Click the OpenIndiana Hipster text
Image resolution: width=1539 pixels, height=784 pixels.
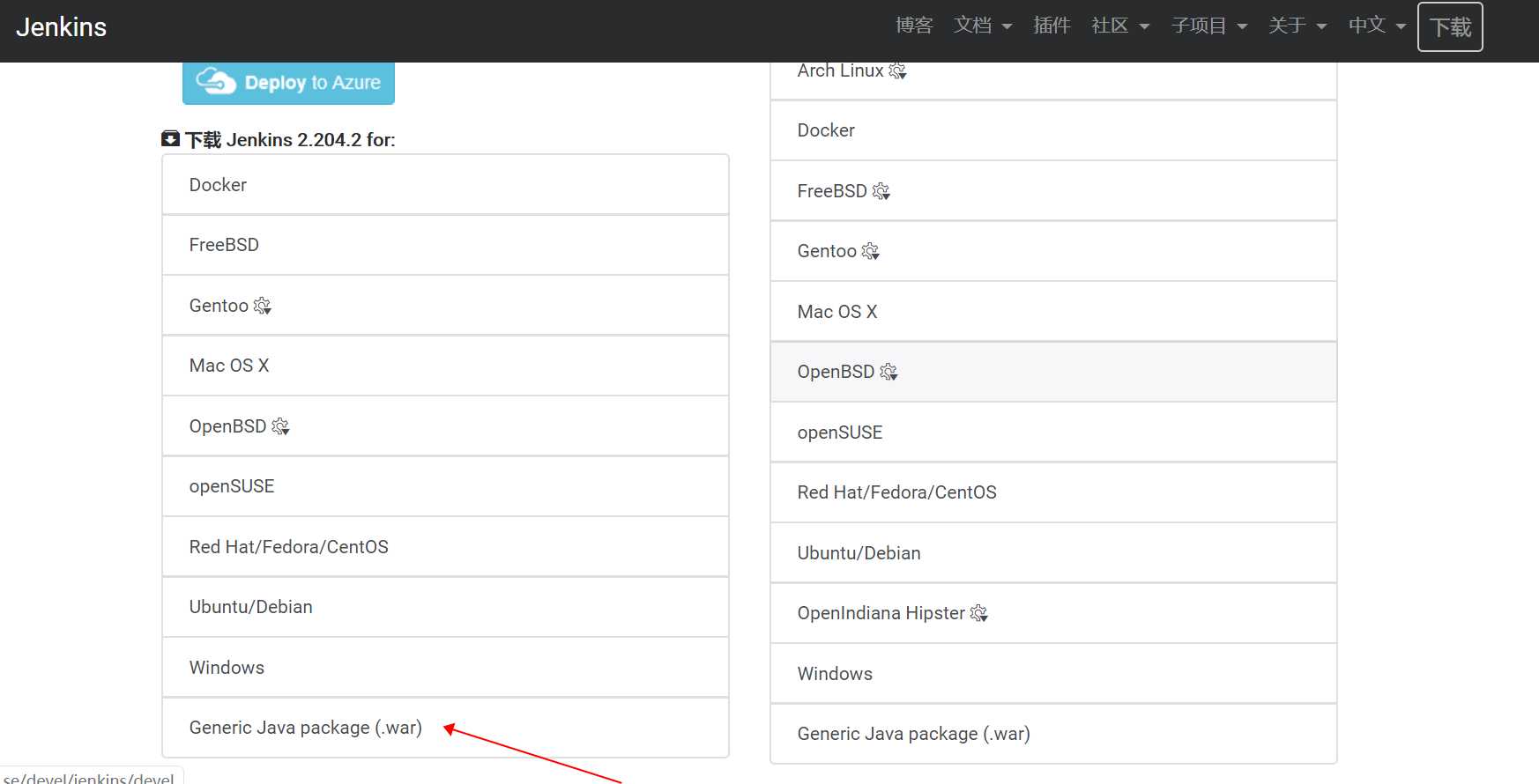(x=881, y=613)
